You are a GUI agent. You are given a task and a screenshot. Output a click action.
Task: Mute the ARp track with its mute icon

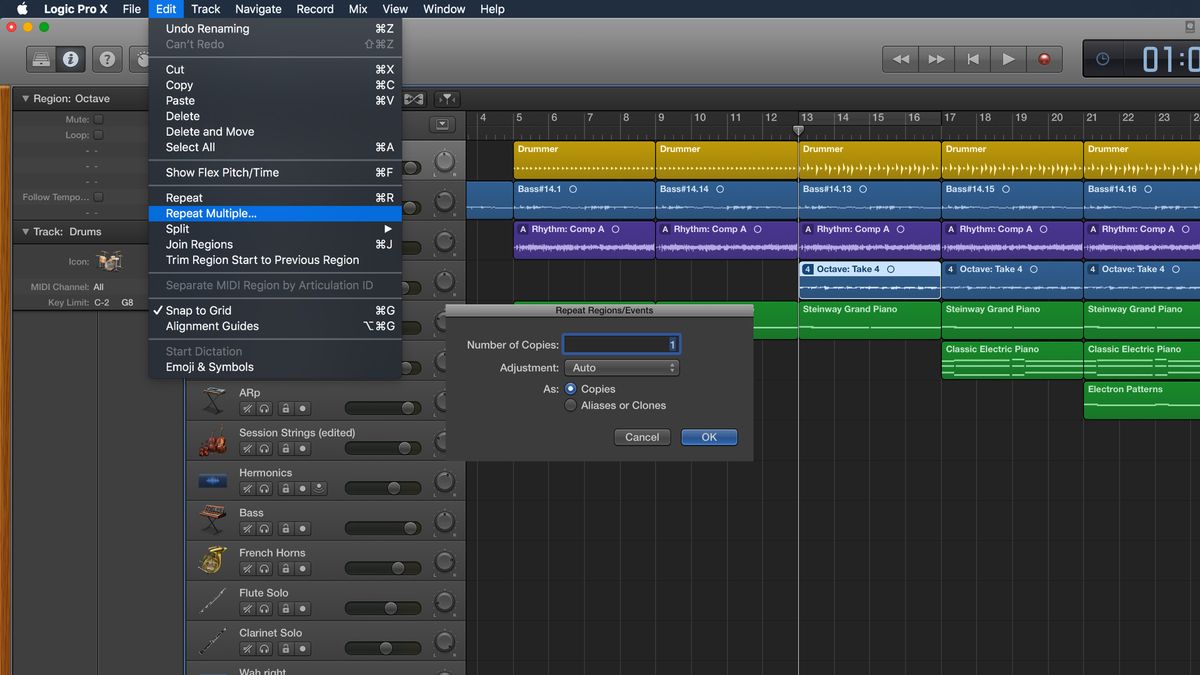(247, 408)
